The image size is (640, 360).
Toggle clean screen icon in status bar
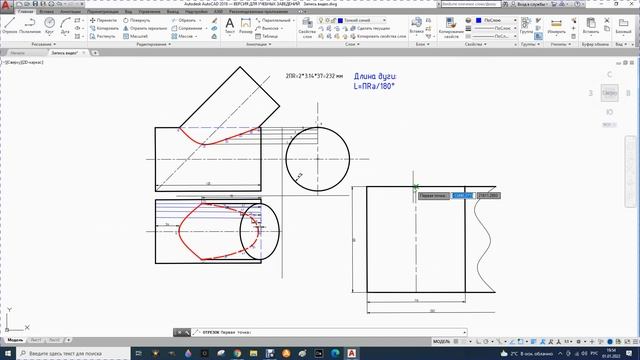627,342
